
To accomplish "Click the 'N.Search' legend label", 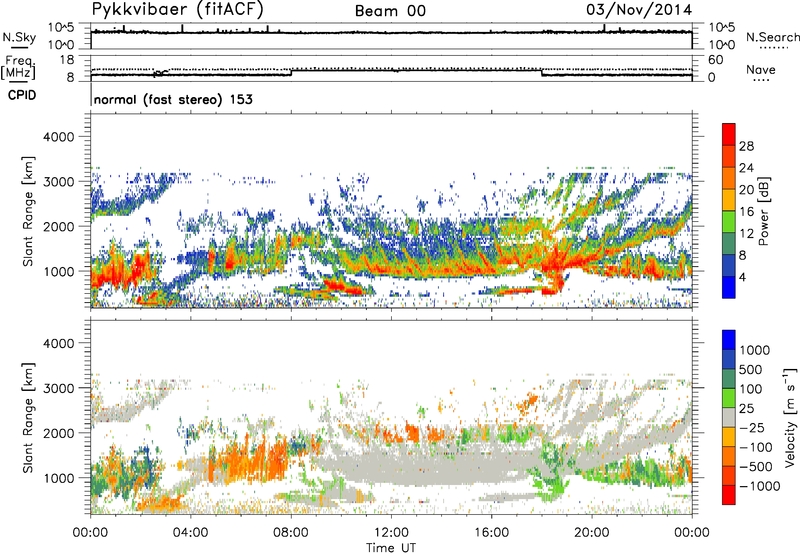I will [773, 37].
